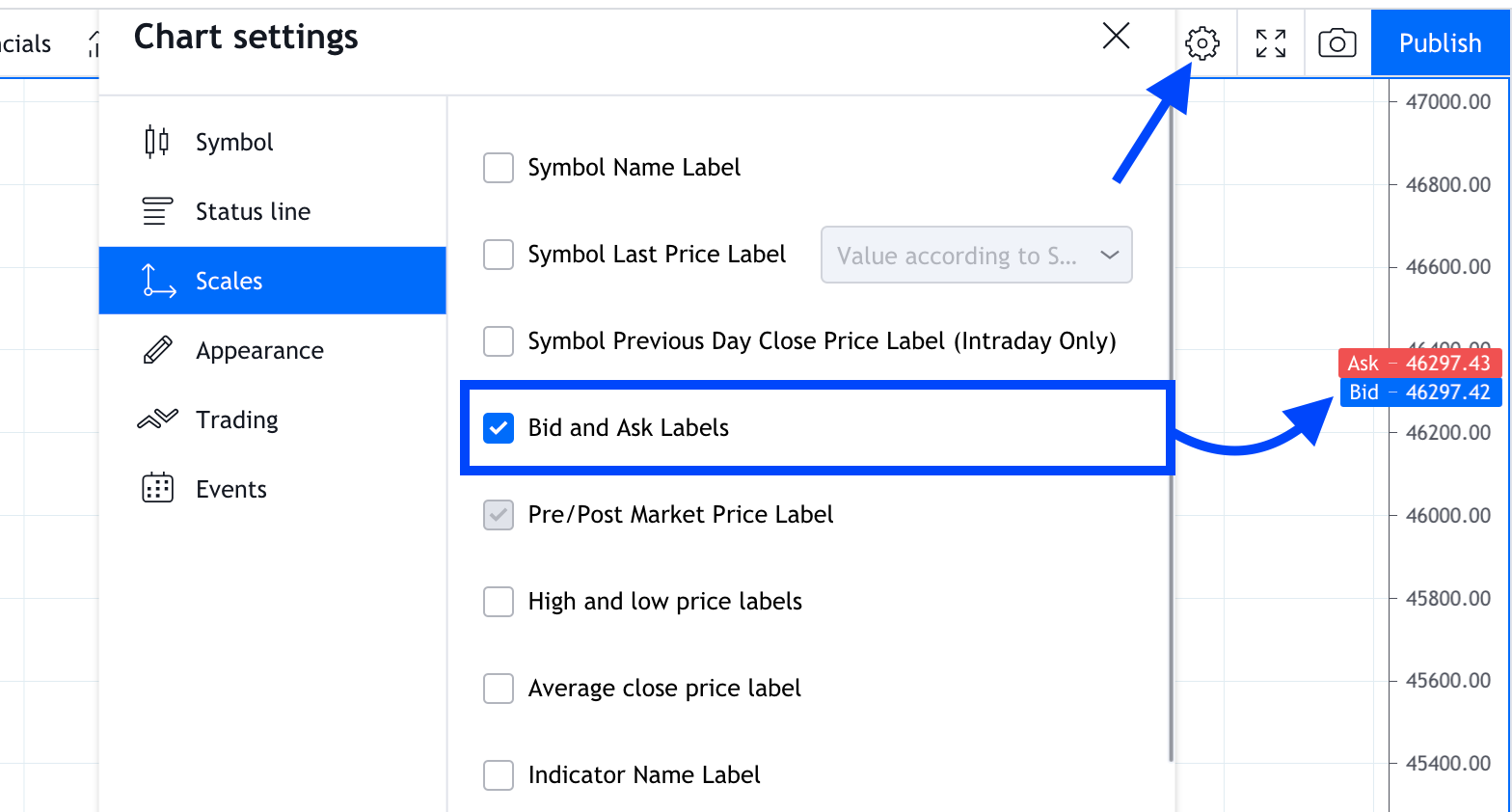Click the Events calendar icon
1512x812 pixels.
(157, 489)
